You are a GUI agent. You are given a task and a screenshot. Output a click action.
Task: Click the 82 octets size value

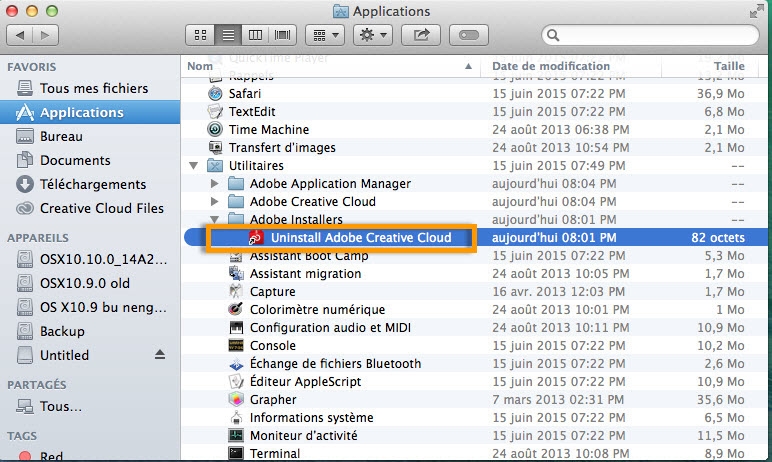tap(718, 237)
